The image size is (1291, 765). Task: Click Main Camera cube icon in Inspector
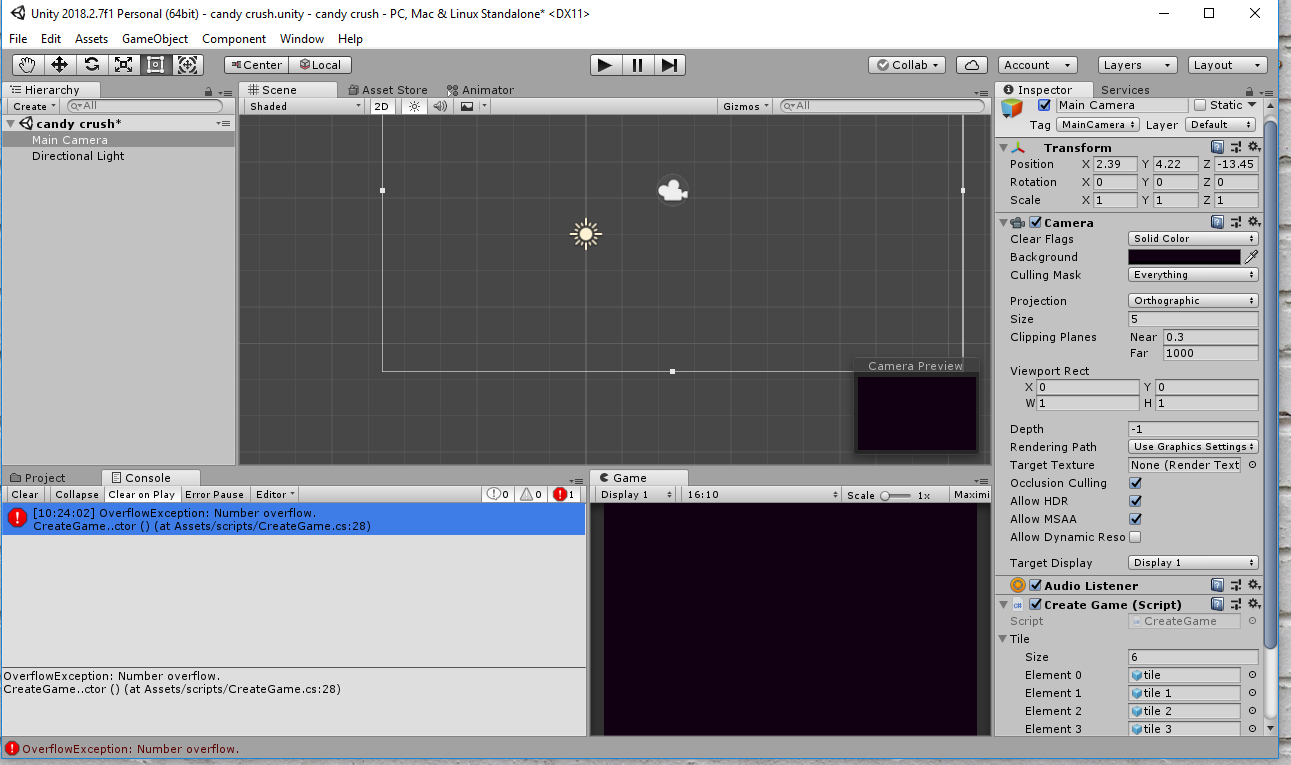pos(1013,108)
